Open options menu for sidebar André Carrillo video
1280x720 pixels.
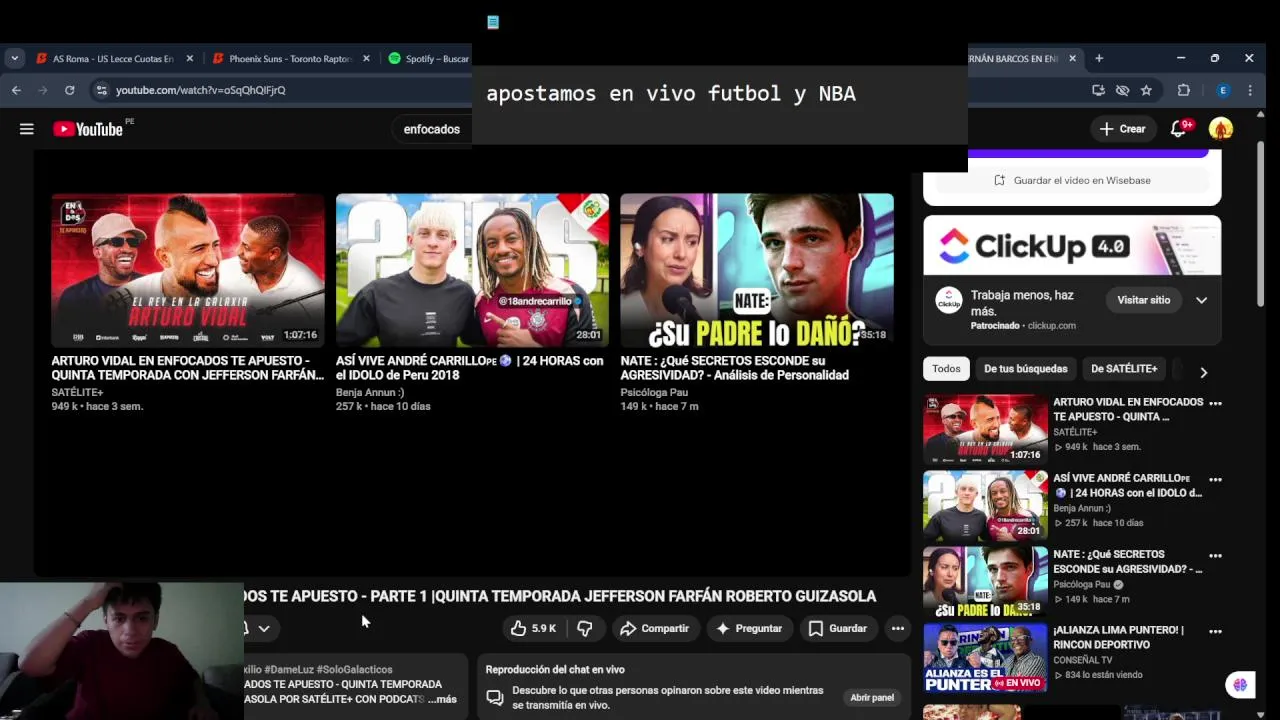click(1215, 480)
